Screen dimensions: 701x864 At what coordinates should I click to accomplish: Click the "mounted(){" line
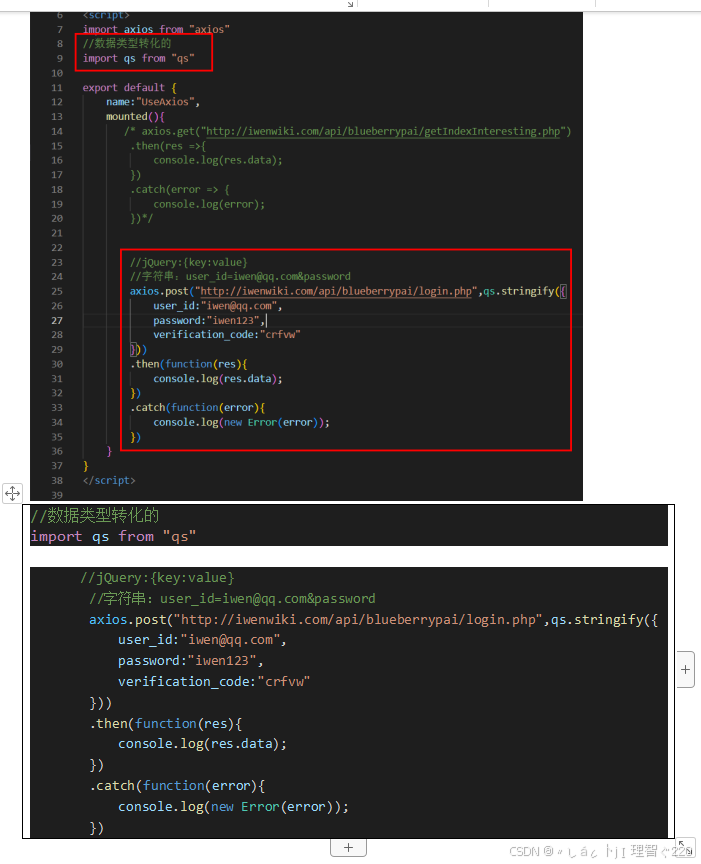(x=135, y=116)
